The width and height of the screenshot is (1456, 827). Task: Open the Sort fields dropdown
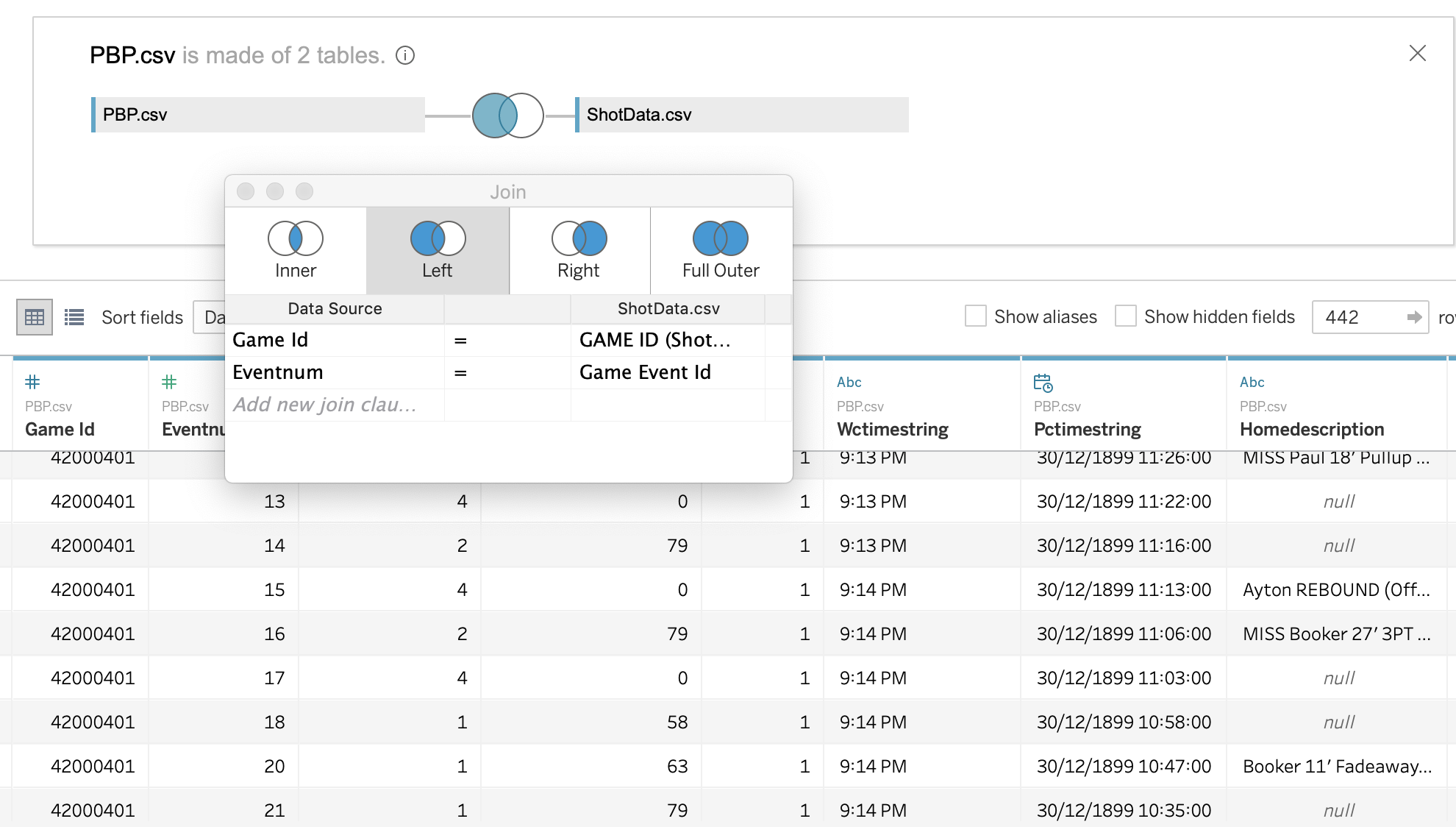210,317
